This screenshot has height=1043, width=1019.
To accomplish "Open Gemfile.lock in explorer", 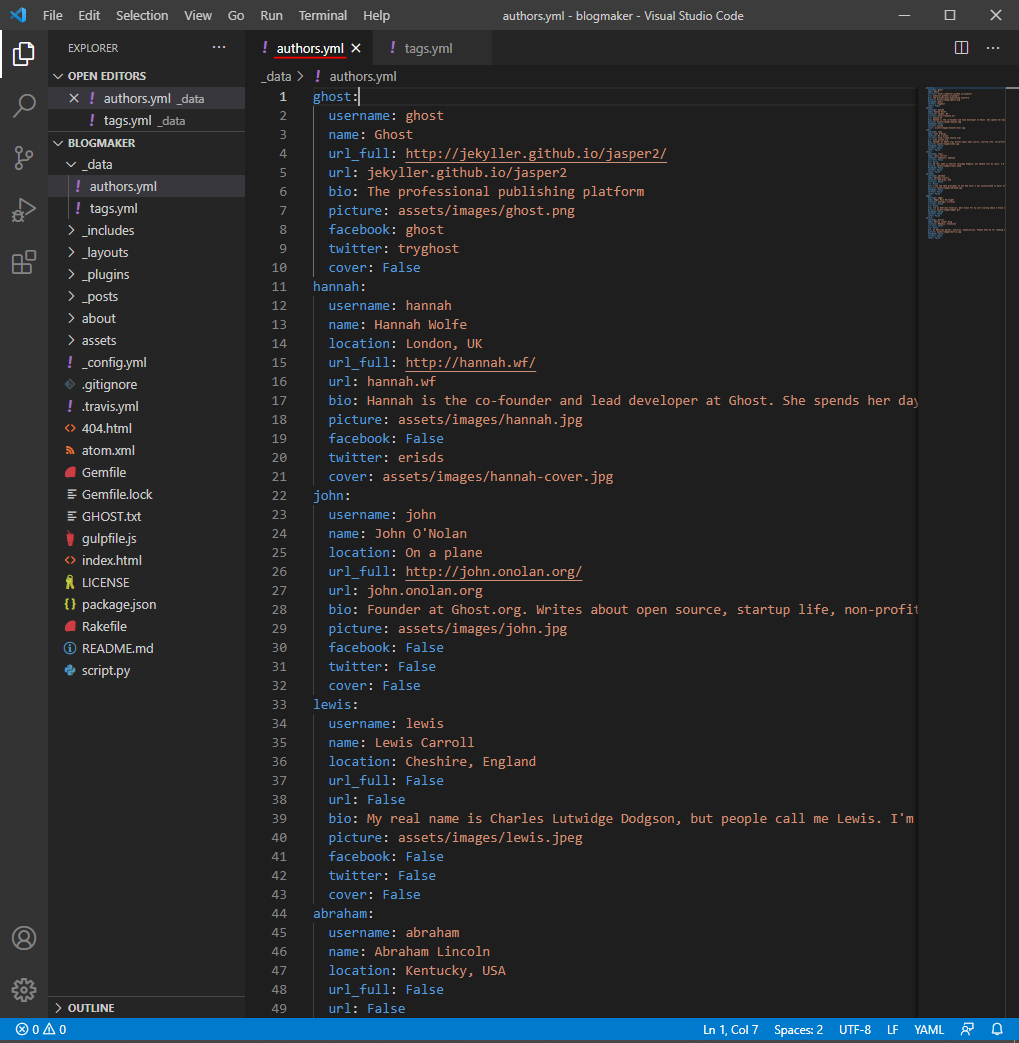I will (x=146, y=494).
